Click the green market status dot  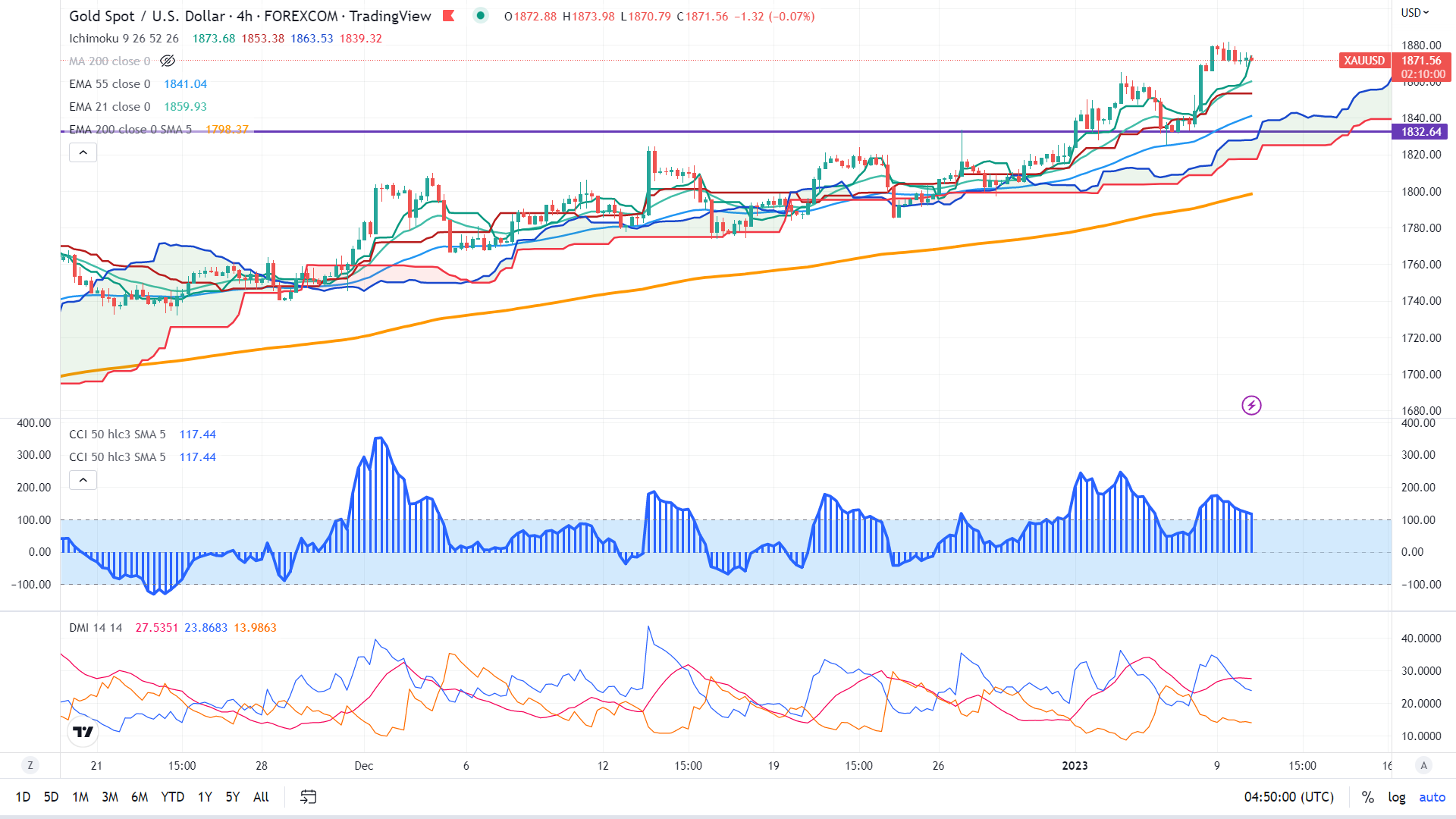pyautogui.click(x=480, y=15)
